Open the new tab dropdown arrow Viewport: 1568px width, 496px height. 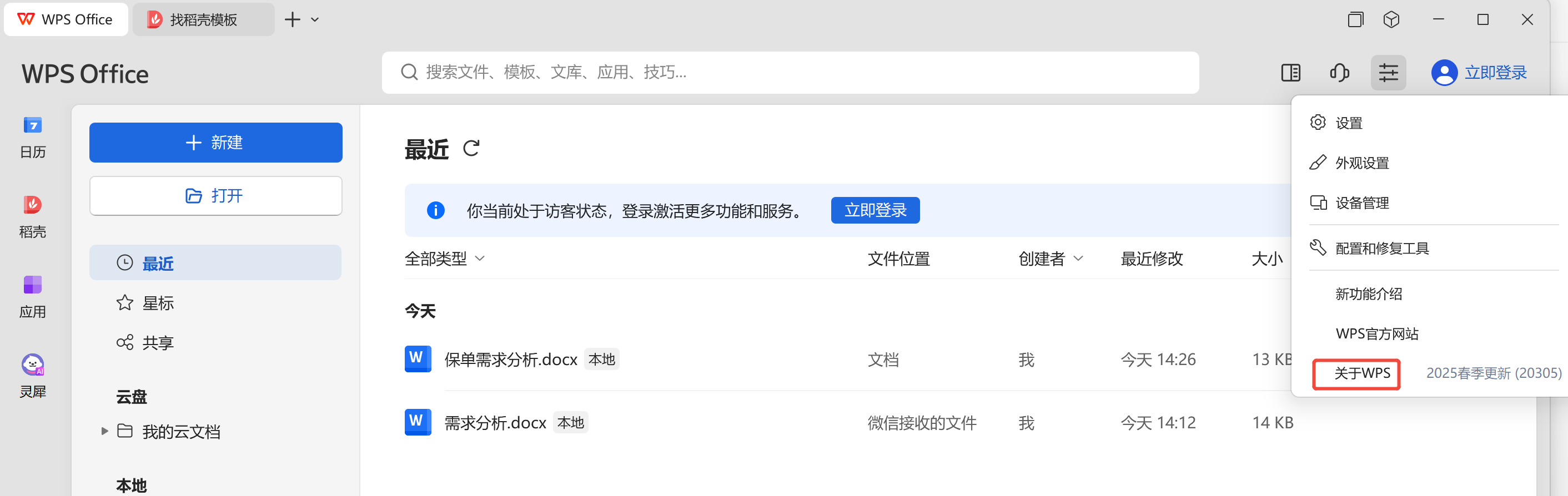coord(315,19)
